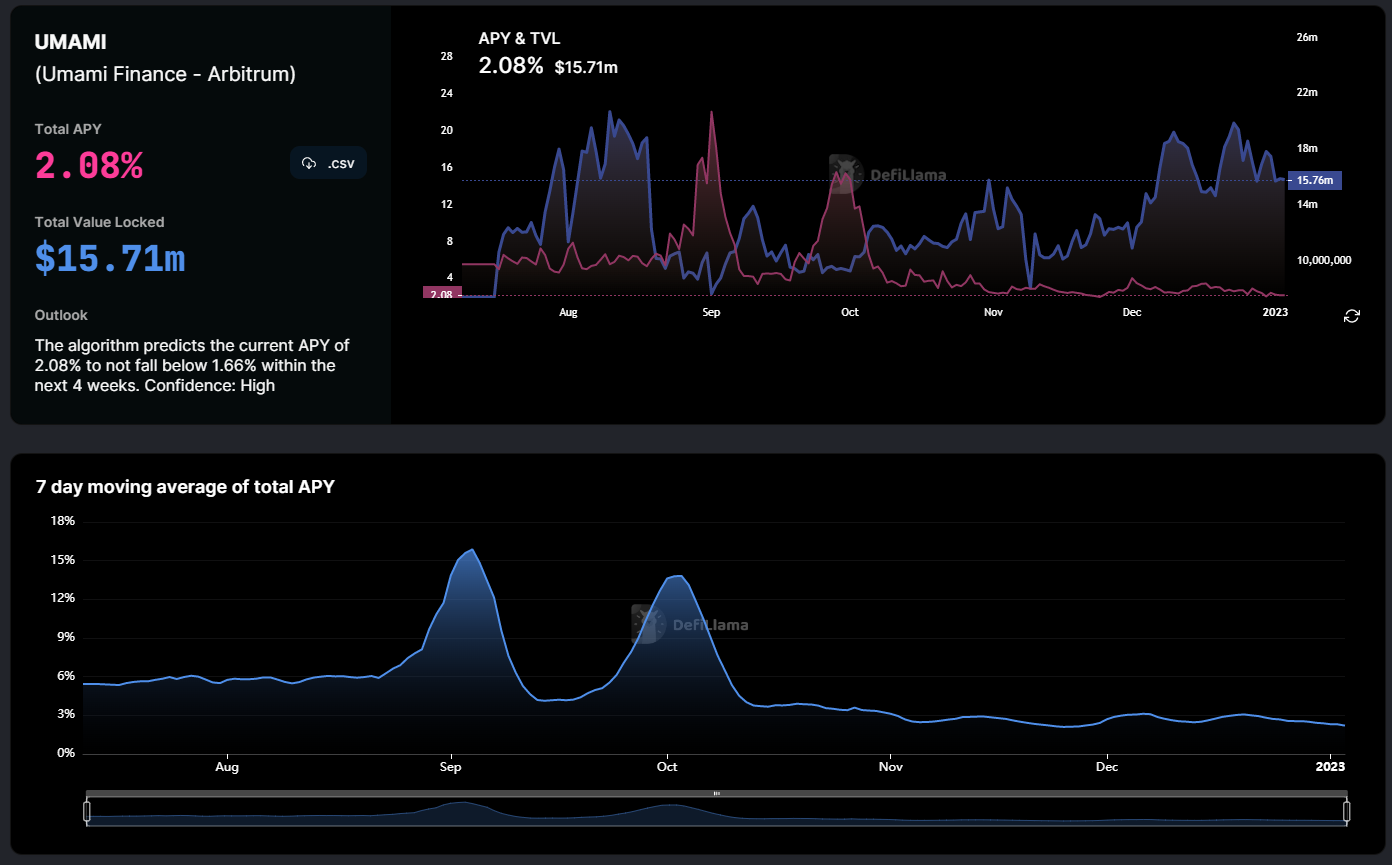
Task: Click the left handle of the date range slider
Action: (x=87, y=811)
